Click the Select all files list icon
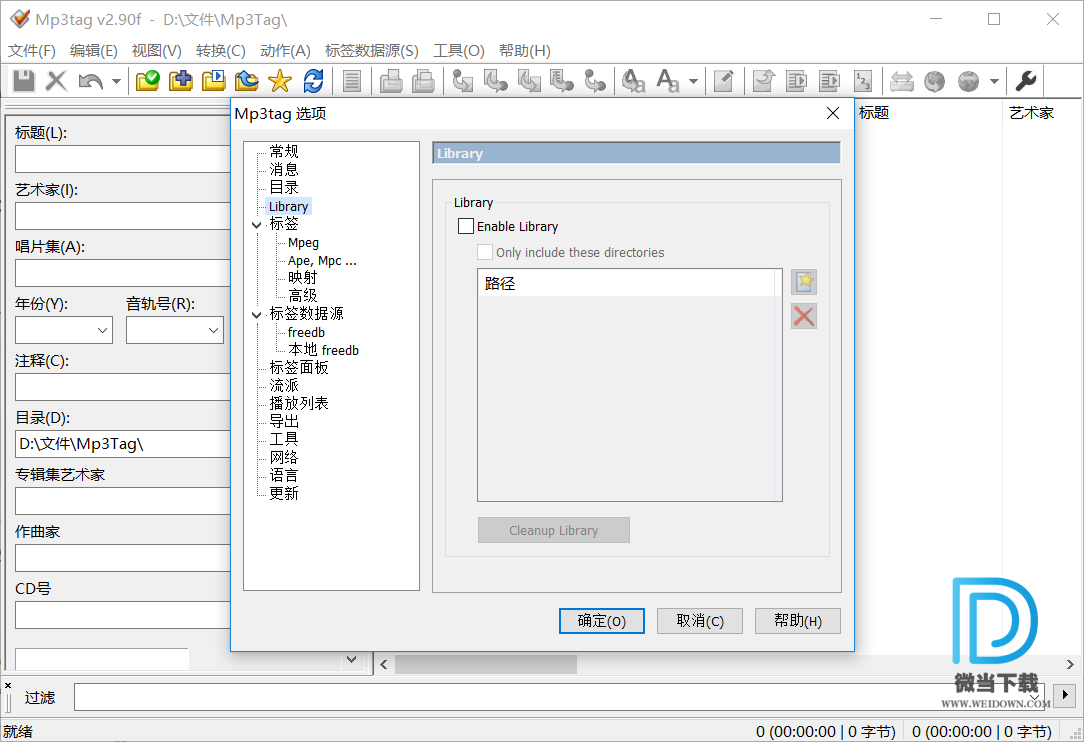 click(x=352, y=81)
